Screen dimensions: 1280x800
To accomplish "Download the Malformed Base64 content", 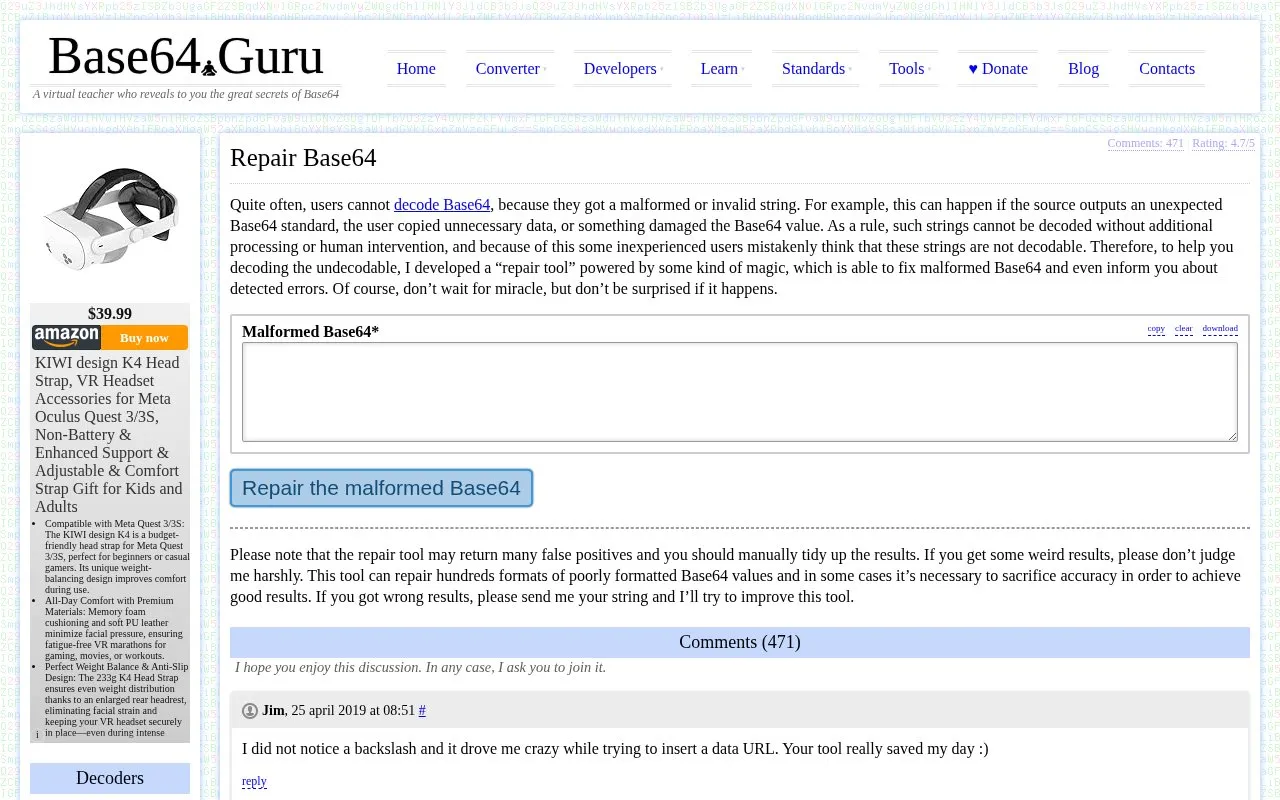I will point(1220,328).
